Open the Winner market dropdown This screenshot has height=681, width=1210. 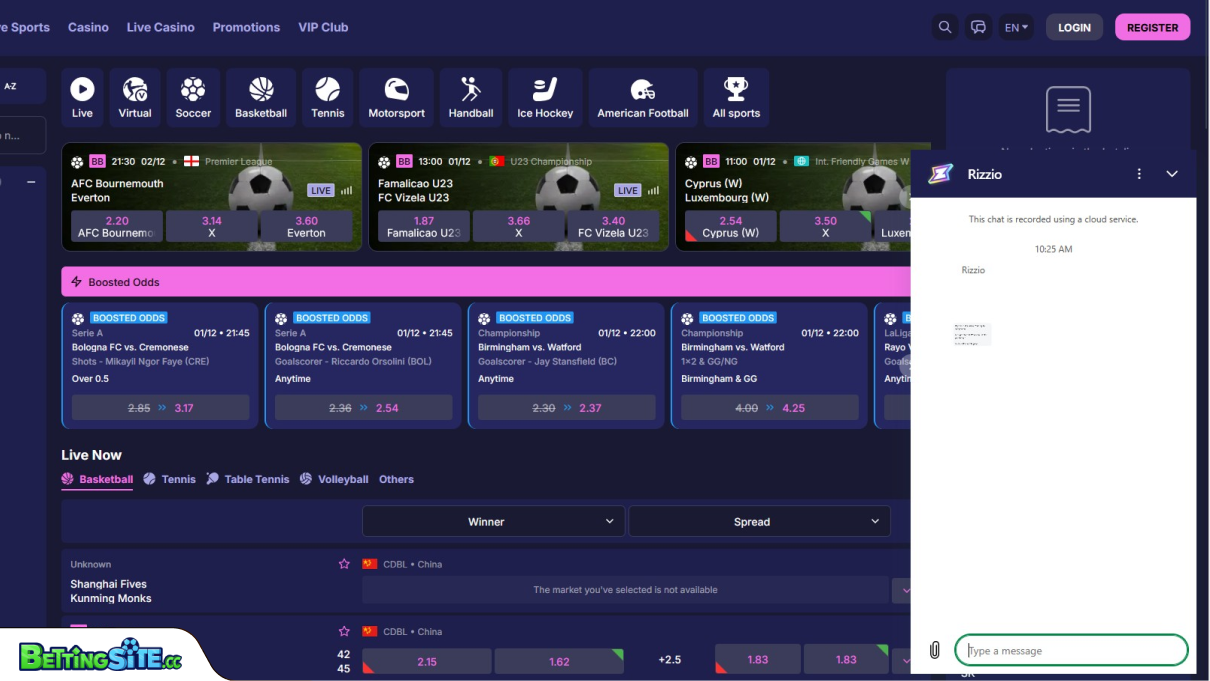pyautogui.click(x=493, y=521)
